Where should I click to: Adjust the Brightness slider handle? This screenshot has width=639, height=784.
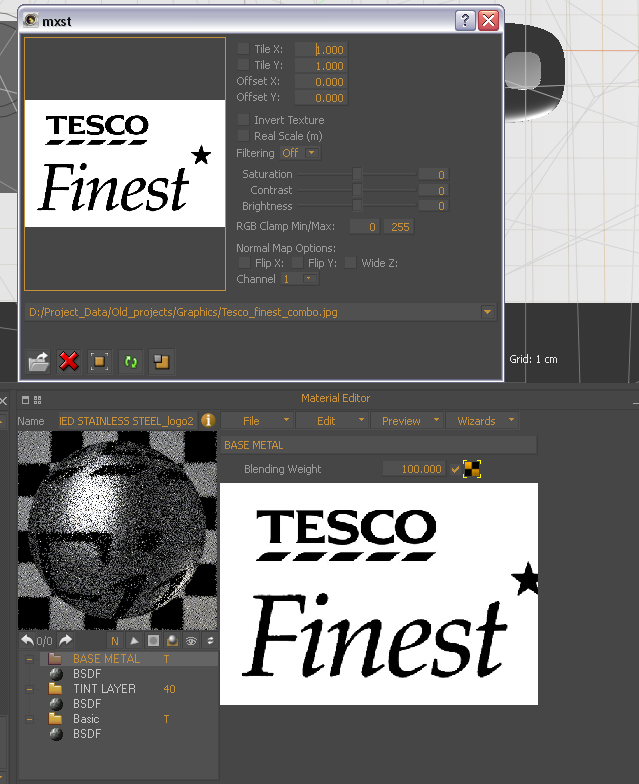[x=357, y=206]
